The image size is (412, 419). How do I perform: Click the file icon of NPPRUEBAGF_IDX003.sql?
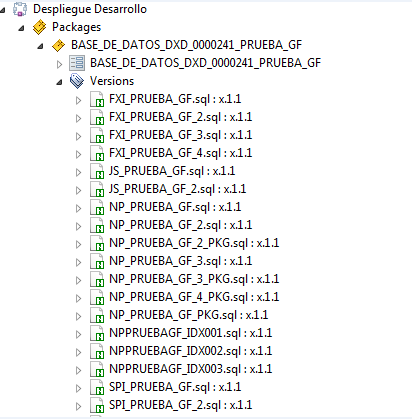(97, 369)
